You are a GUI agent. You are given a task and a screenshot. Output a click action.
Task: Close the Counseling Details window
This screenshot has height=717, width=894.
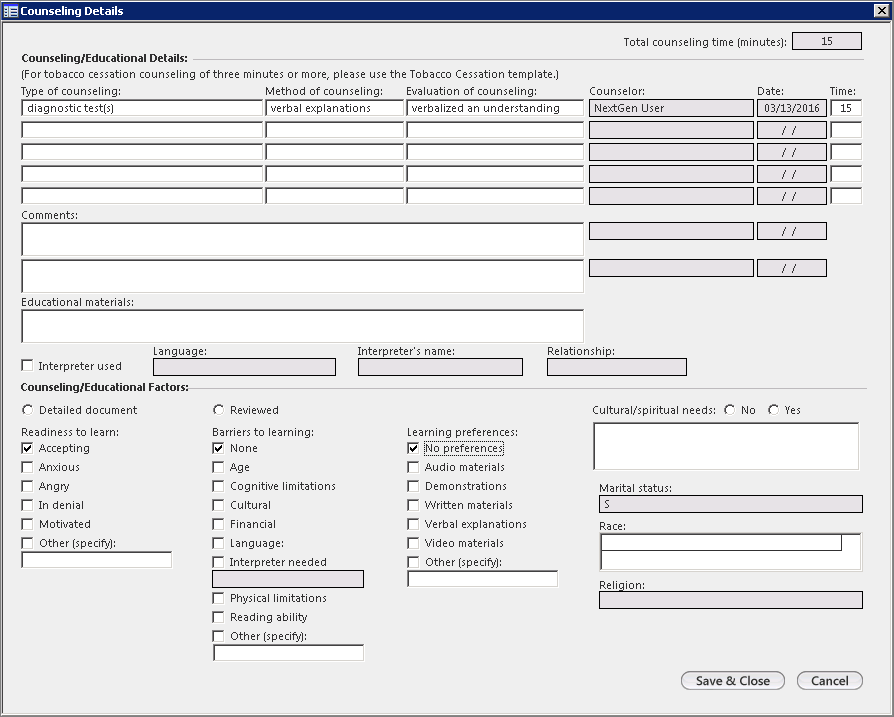(x=881, y=10)
